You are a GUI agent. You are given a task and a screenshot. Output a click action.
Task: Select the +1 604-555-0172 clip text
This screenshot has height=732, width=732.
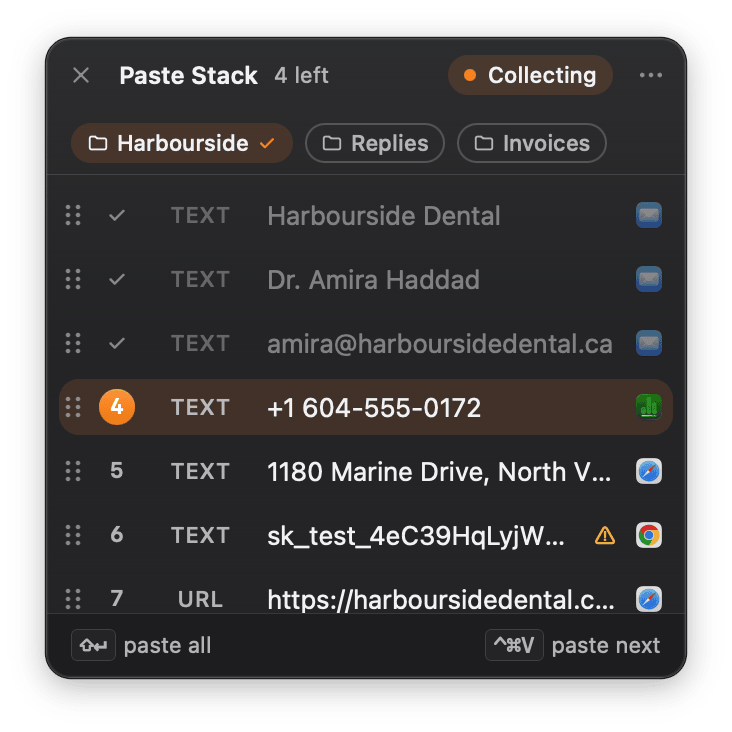point(374,408)
